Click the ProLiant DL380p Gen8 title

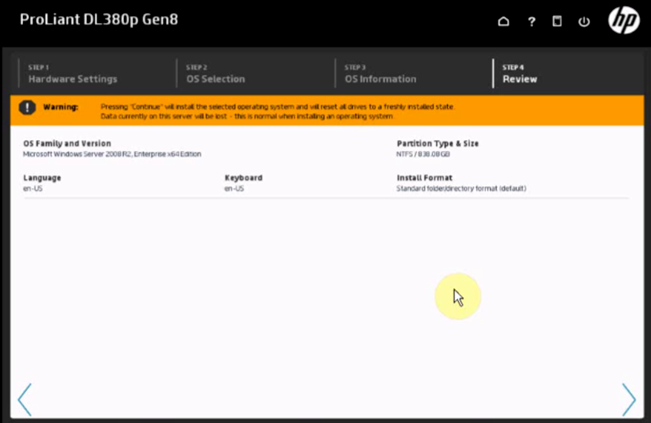[99, 20]
